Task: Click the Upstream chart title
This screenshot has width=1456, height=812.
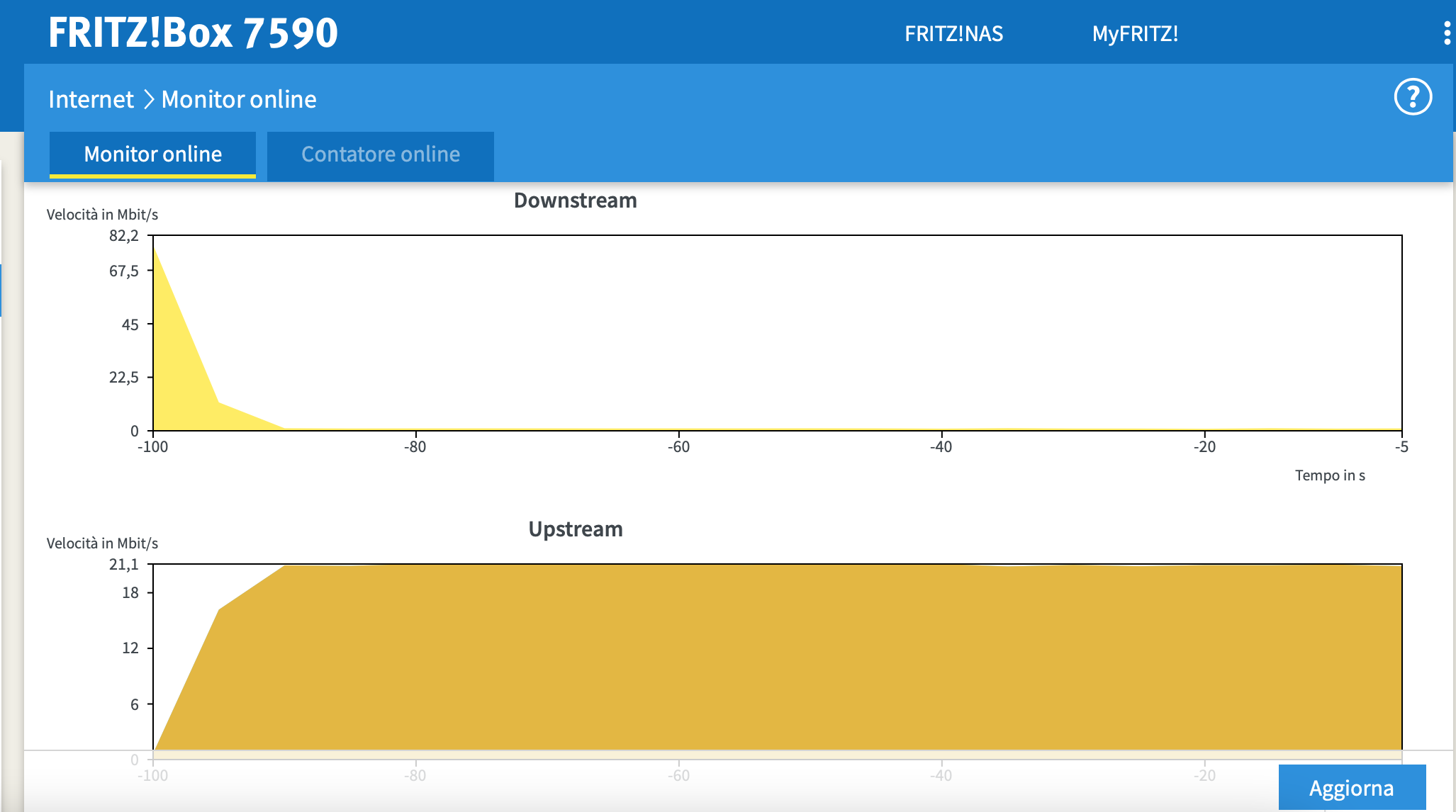Action: pos(575,529)
